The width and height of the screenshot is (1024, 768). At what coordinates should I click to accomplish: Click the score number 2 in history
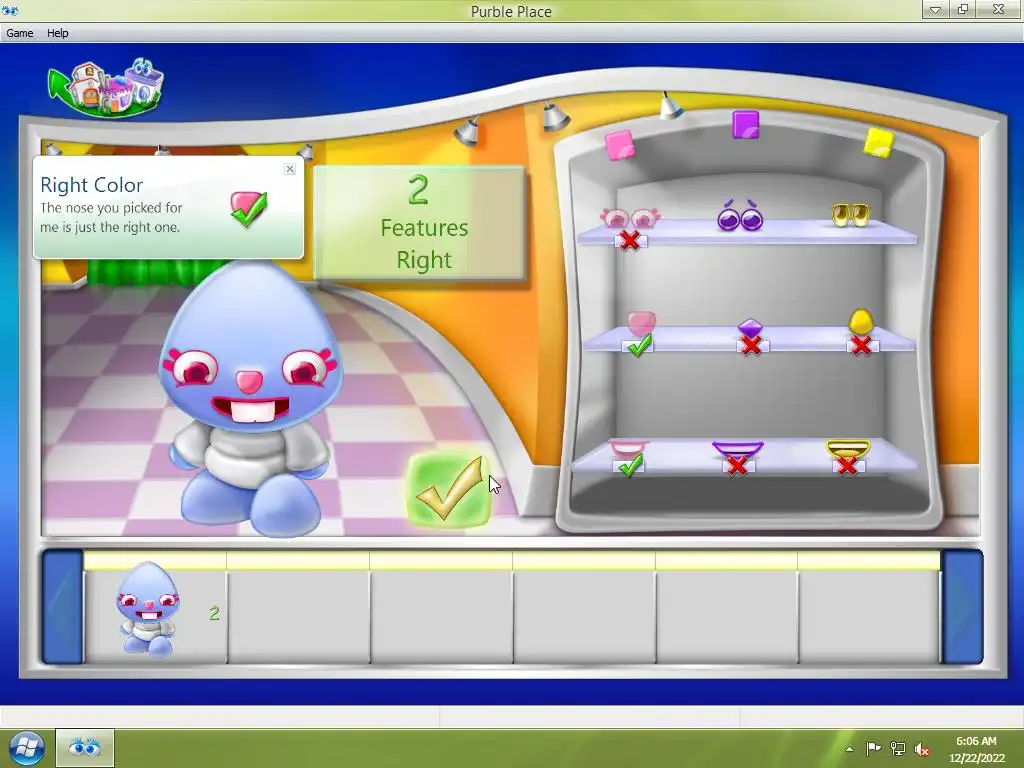(214, 613)
